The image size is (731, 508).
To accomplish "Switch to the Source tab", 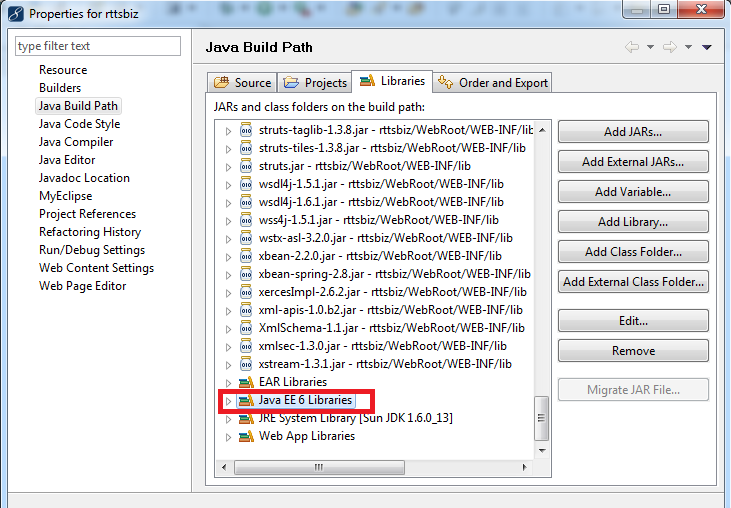I will click(x=242, y=82).
